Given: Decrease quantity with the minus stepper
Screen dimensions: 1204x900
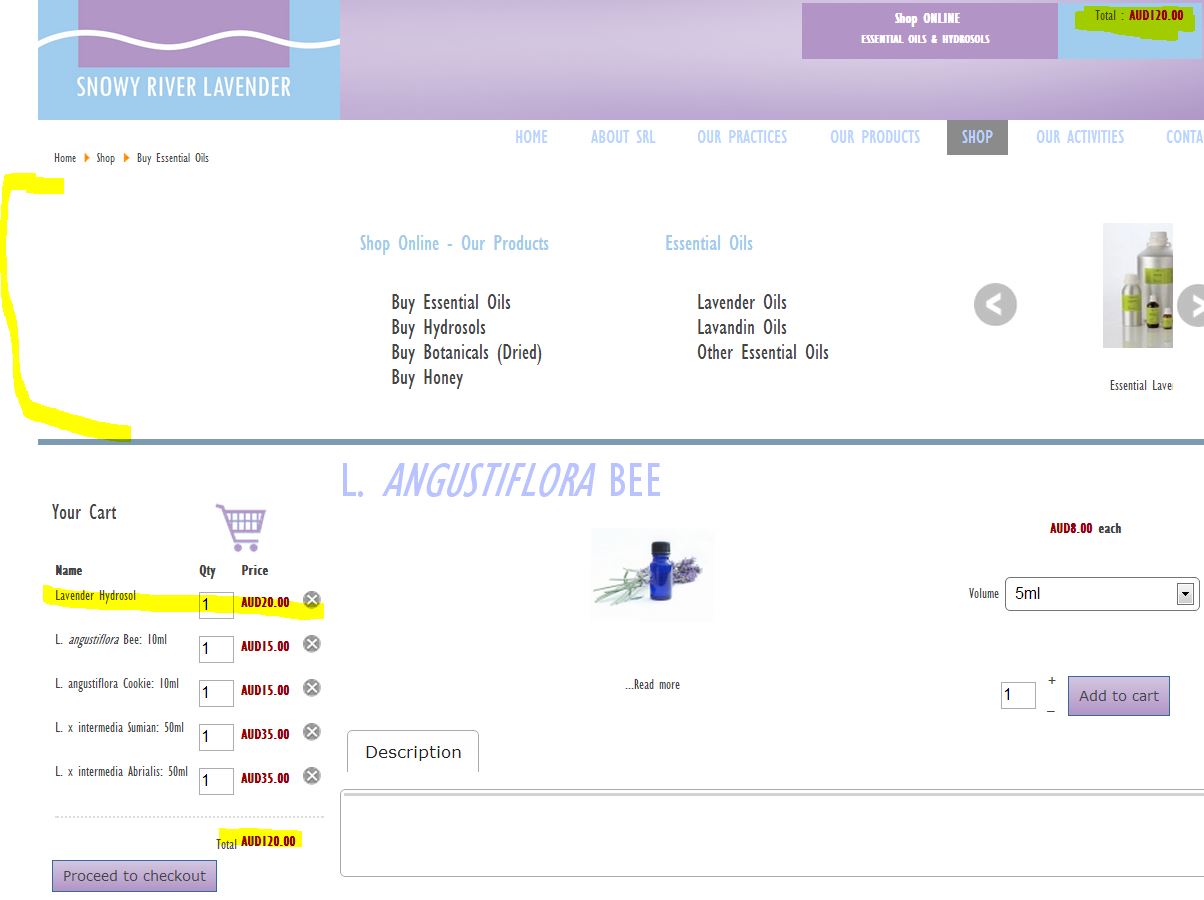Looking at the screenshot, I should pos(1051,710).
